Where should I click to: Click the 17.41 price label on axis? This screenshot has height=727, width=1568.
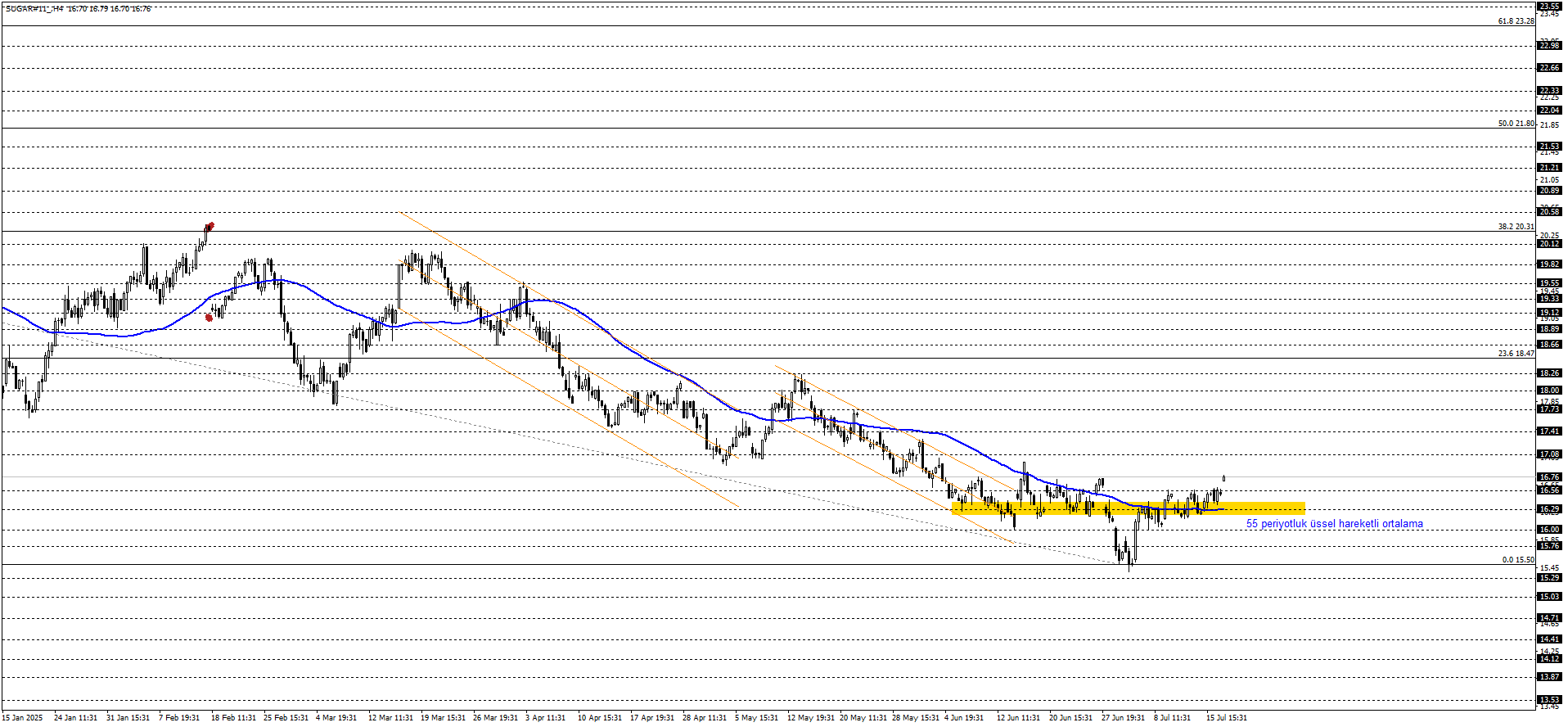[1549, 431]
